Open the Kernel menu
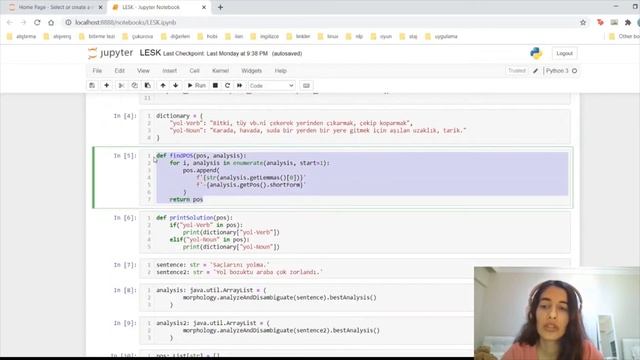 pyautogui.click(x=220, y=71)
